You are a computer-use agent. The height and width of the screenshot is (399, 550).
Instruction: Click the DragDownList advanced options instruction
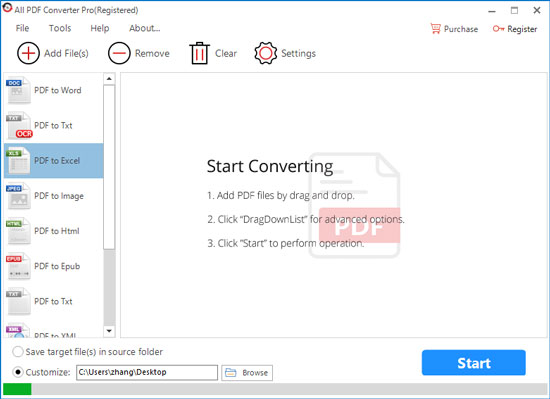306,219
